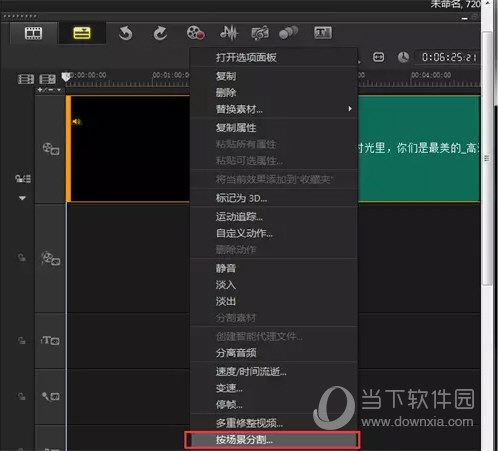Choose 复制 in the context menu
This screenshot has height=451, width=498.
point(274,76)
